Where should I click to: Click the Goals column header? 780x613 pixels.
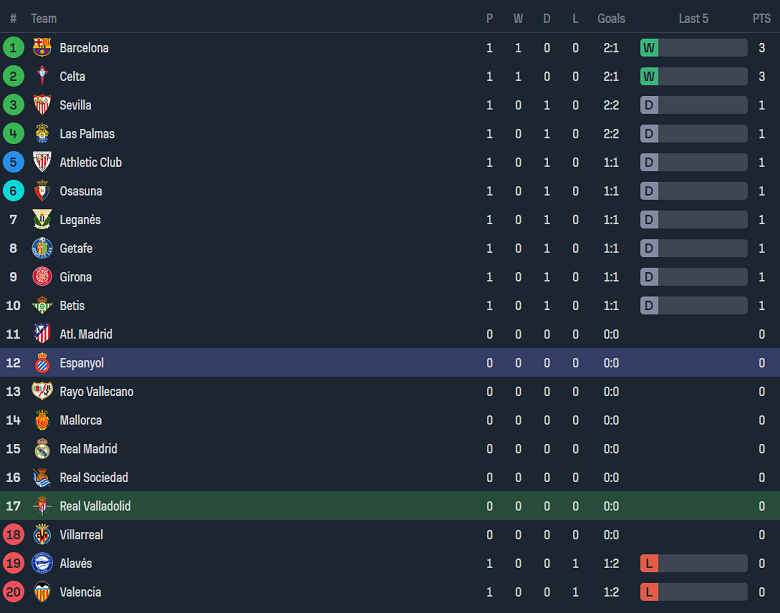click(x=611, y=18)
